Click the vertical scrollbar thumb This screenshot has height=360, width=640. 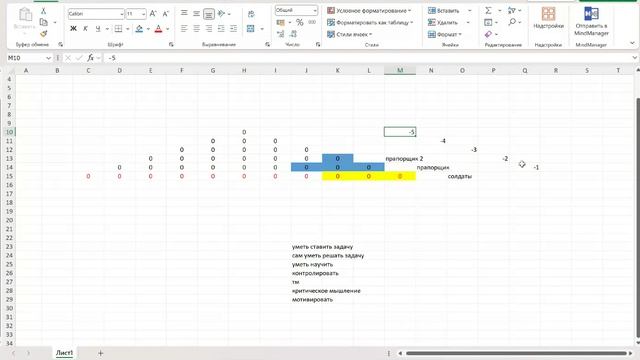tap(638, 218)
